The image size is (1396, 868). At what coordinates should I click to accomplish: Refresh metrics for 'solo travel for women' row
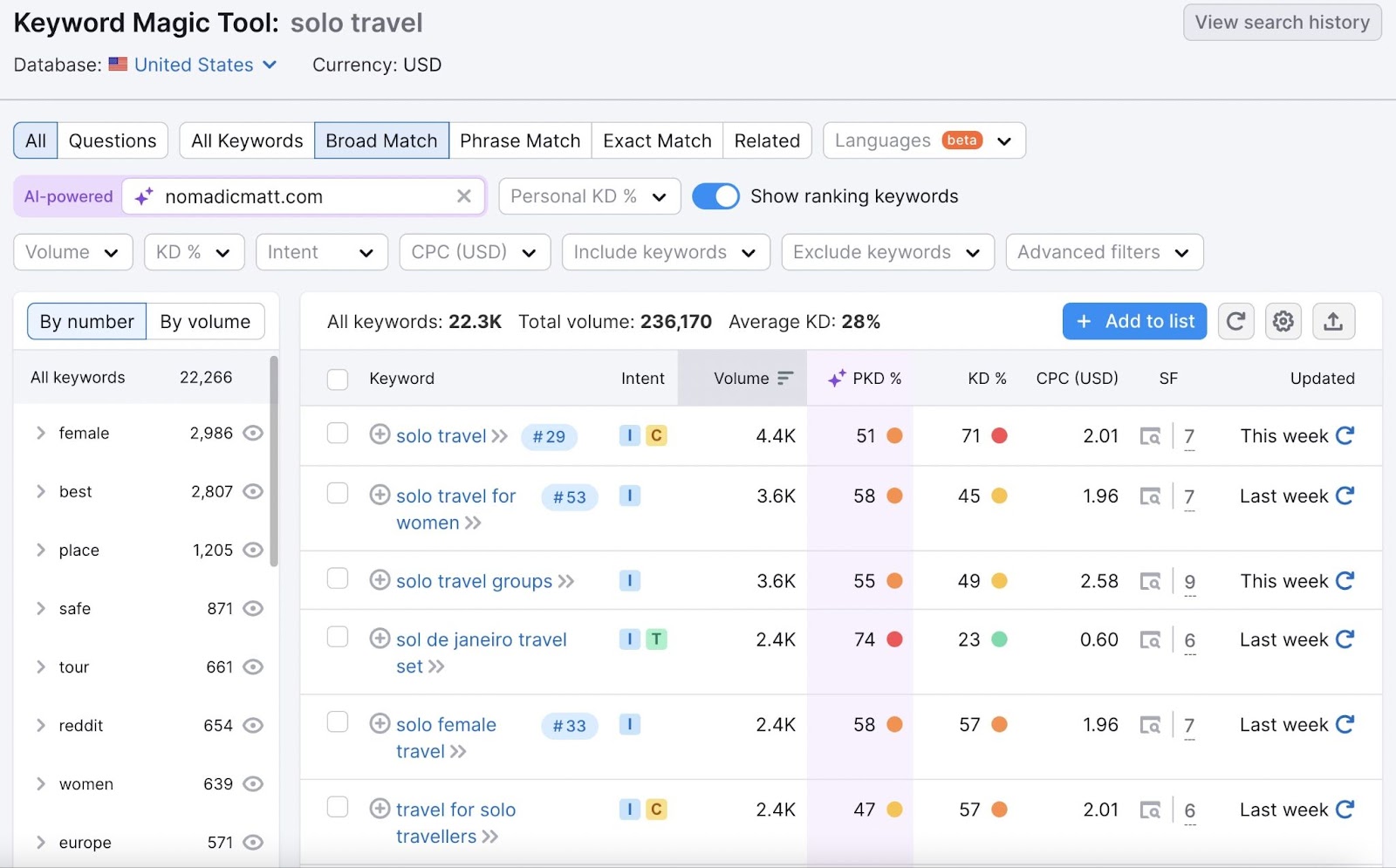coord(1345,496)
